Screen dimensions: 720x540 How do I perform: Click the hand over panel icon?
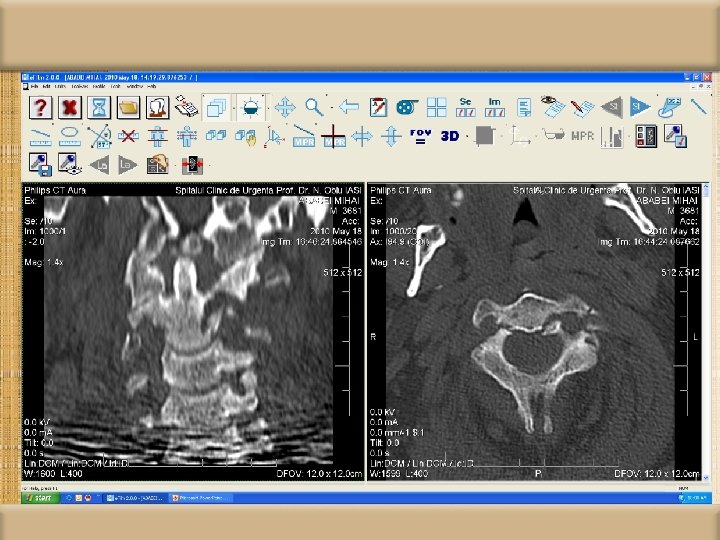click(158, 164)
